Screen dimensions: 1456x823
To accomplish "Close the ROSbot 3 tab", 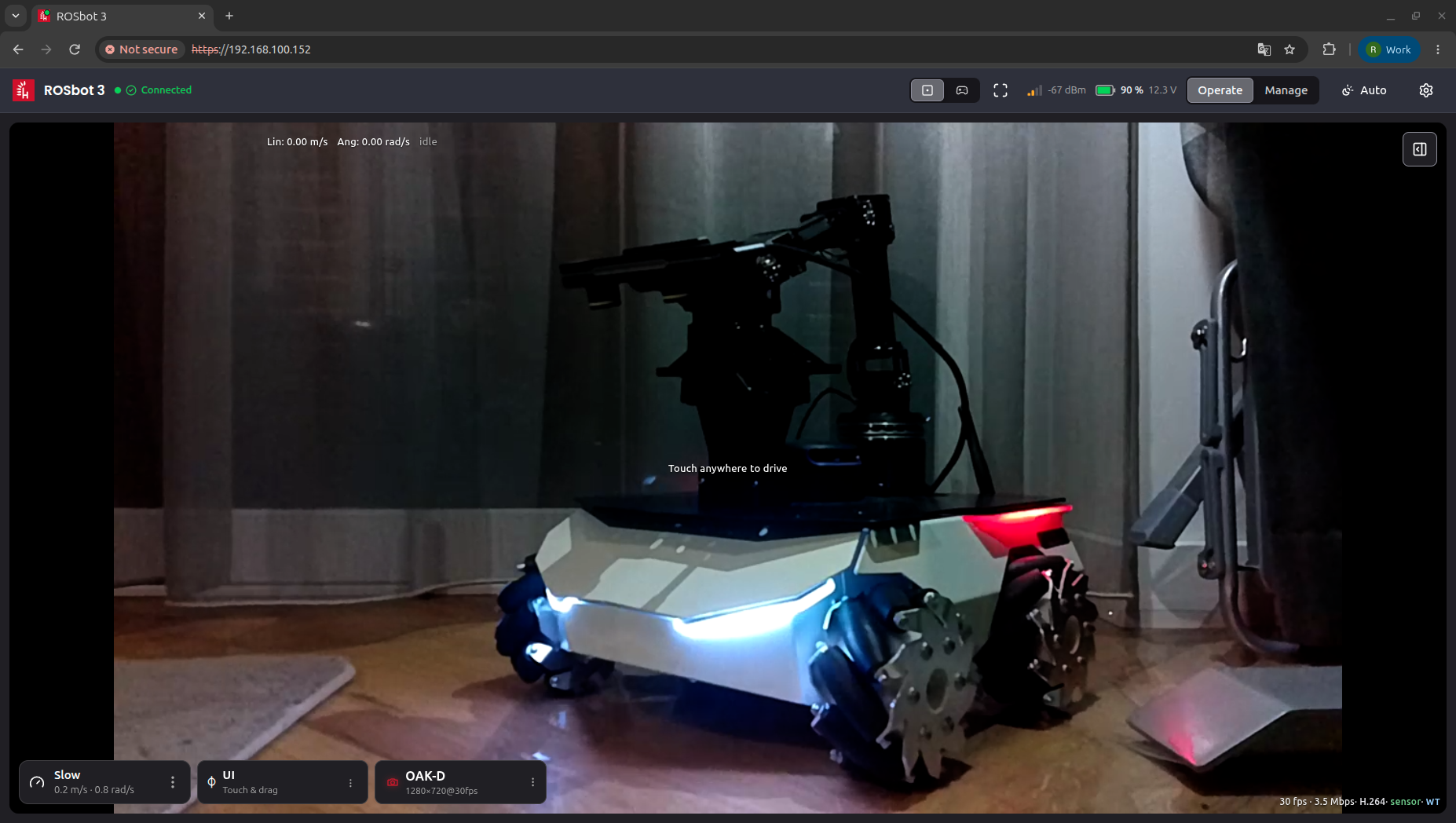I will tap(202, 16).
